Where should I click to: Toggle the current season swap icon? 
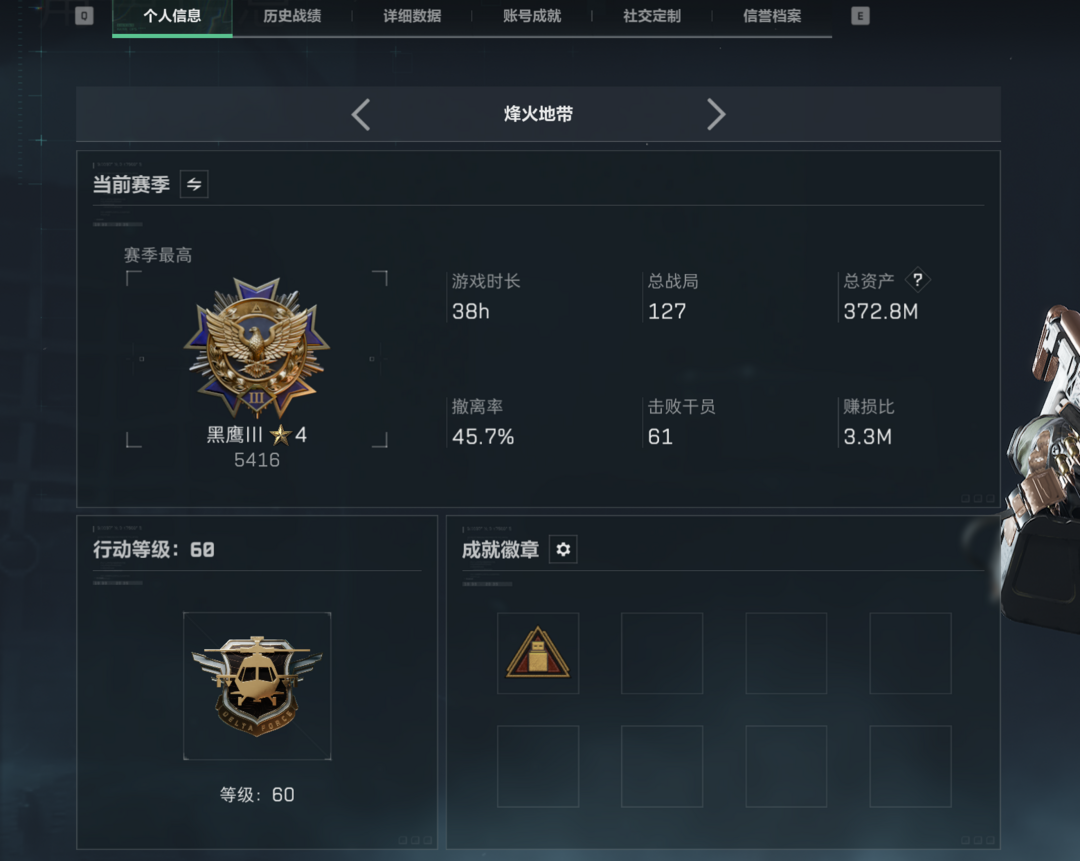pyautogui.click(x=194, y=185)
